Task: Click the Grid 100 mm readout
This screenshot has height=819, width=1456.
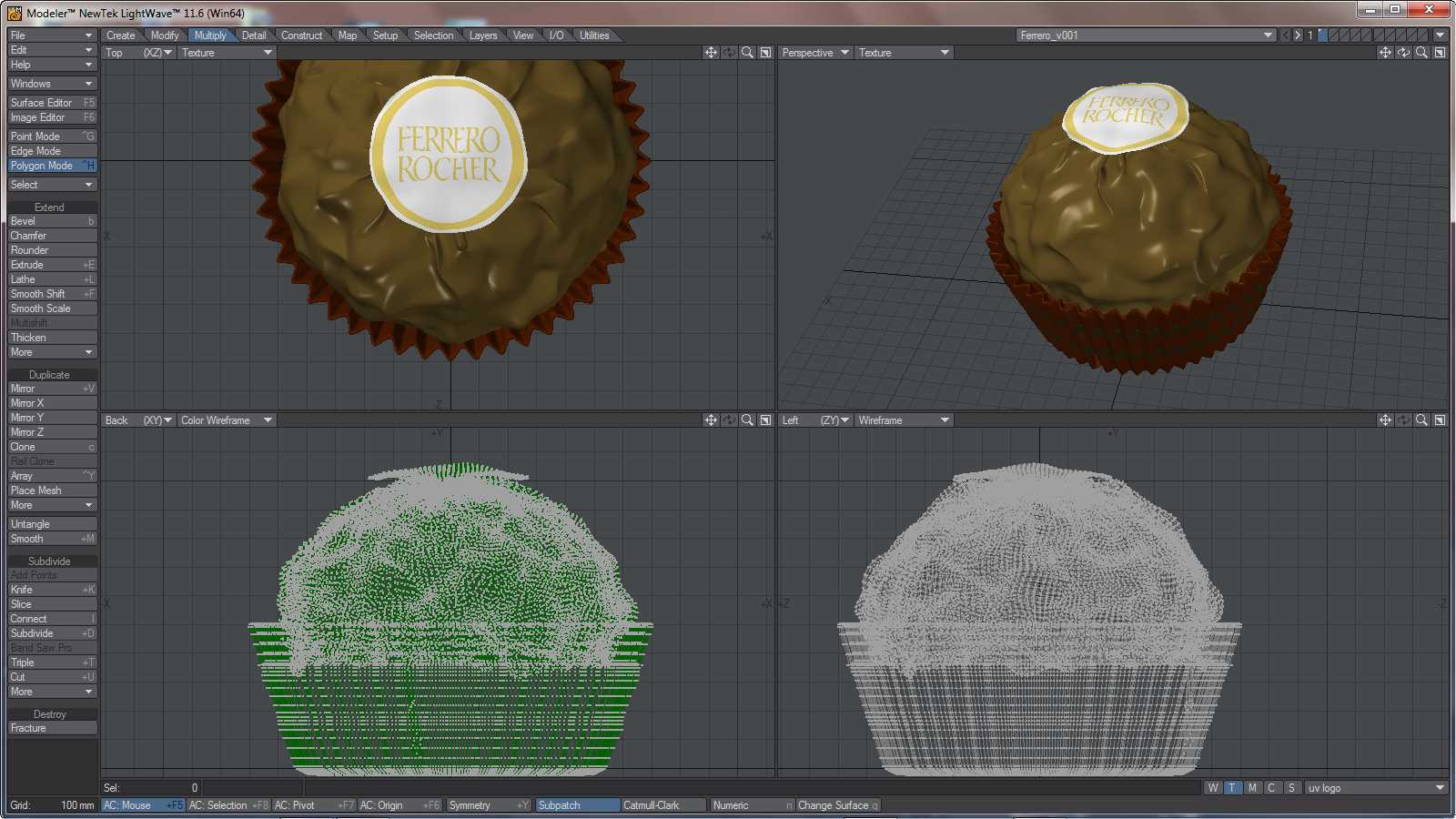Action: (52, 805)
